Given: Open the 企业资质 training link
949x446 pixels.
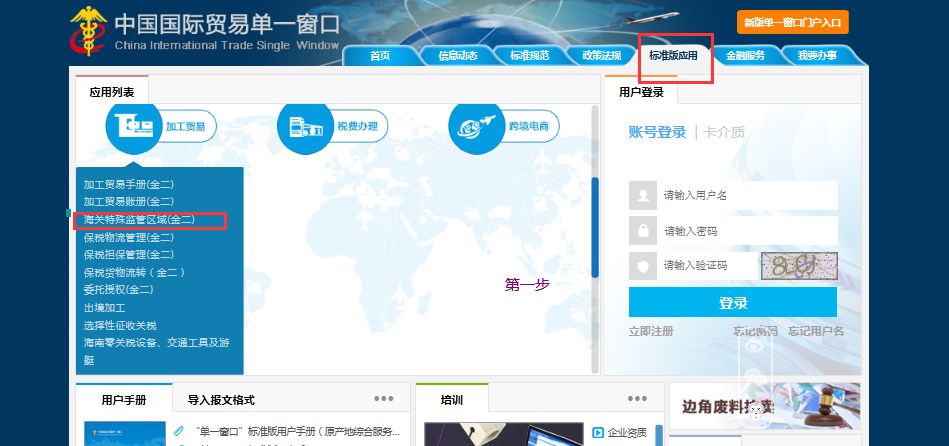Looking at the screenshot, I should 627,432.
